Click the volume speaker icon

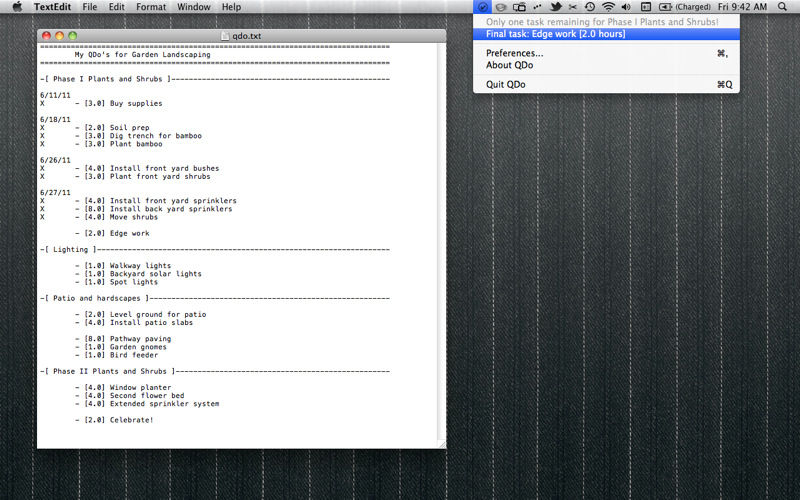[x=626, y=7]
